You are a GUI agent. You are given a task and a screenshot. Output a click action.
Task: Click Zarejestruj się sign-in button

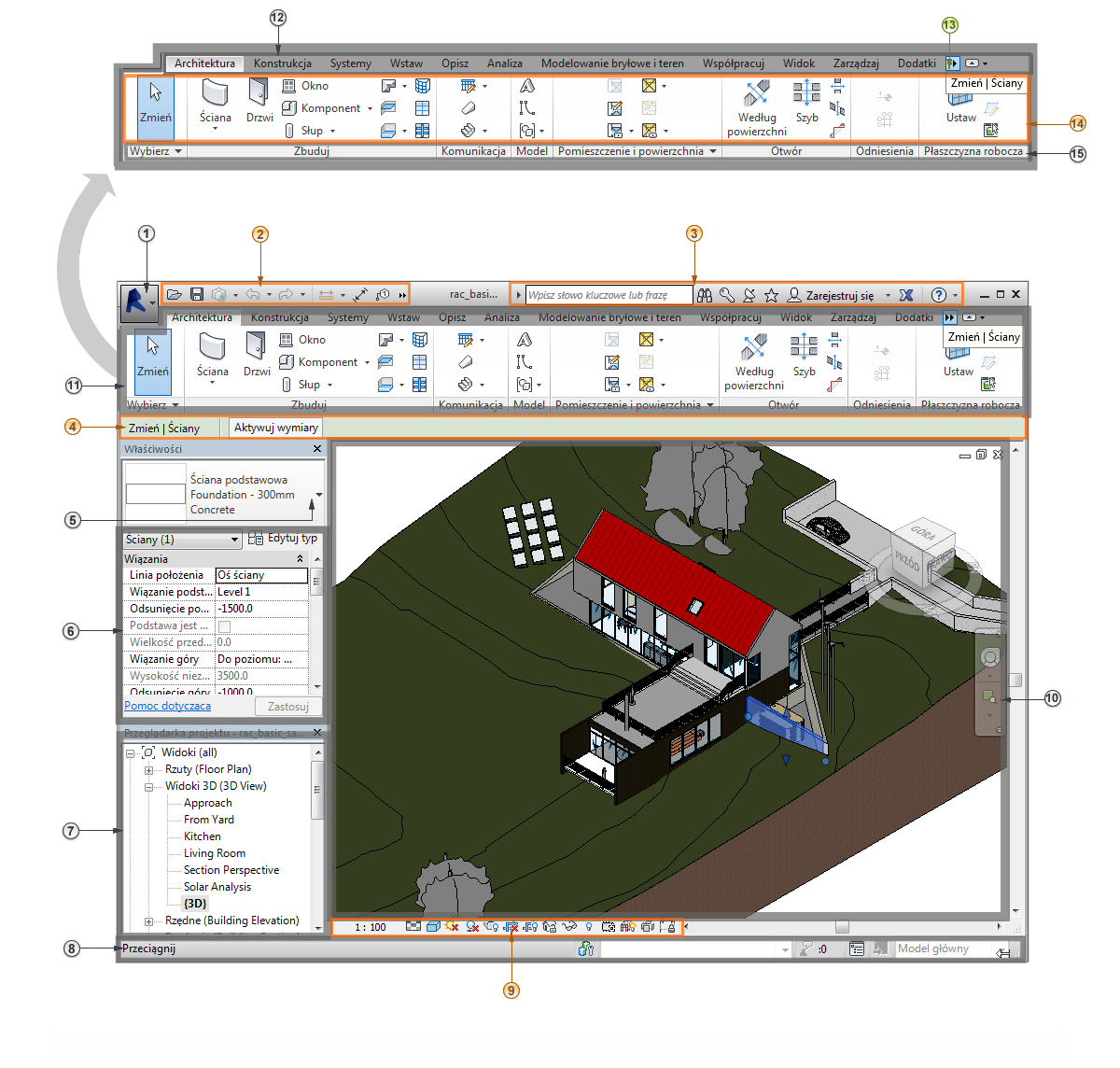point(840,295)
